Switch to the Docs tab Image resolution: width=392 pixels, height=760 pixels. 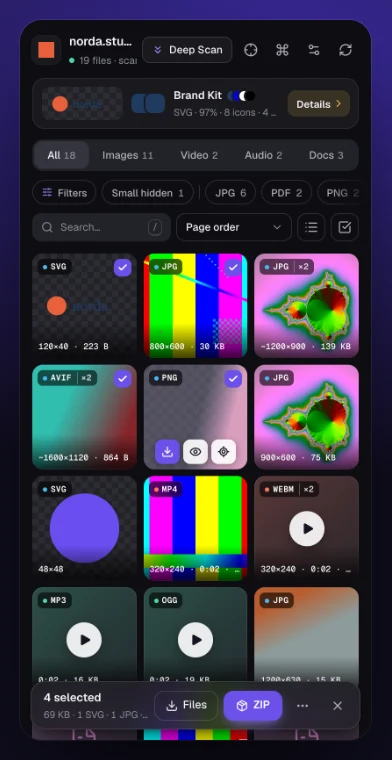[x=326, y=155]
